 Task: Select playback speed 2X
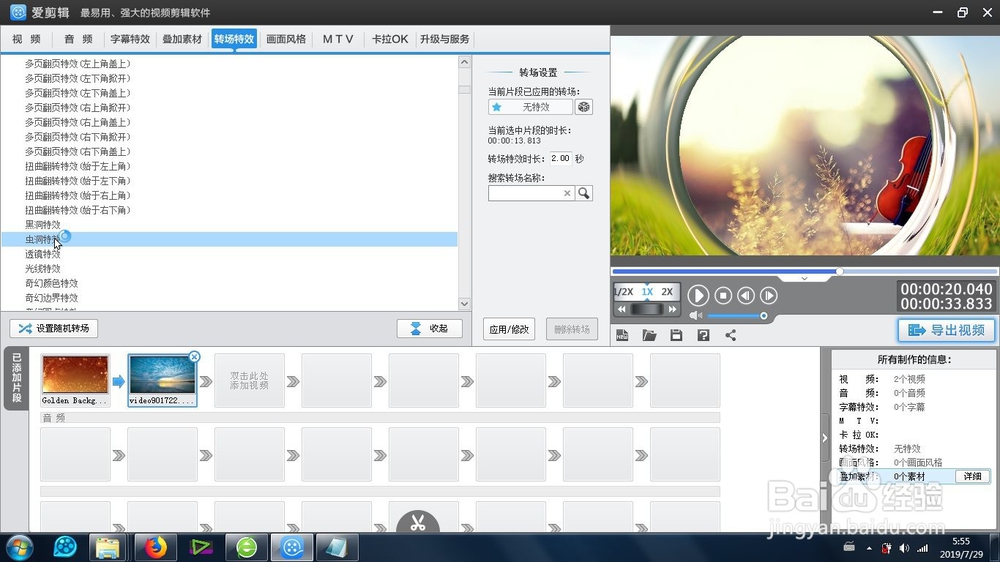coord(667,292)
